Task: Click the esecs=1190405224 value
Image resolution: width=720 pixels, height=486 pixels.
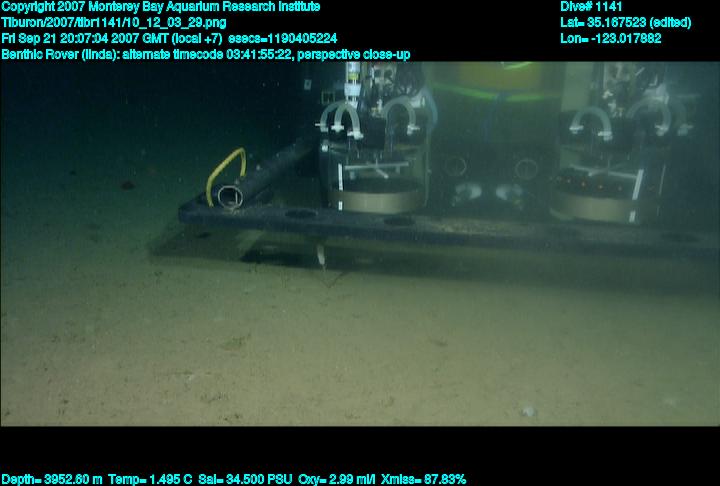Action: click(x=282, y=38)
